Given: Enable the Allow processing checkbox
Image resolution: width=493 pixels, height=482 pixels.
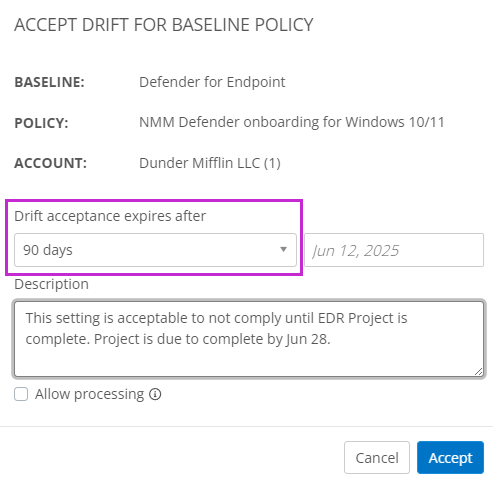Looking at the screenshot, I should [x=21, y=394].
